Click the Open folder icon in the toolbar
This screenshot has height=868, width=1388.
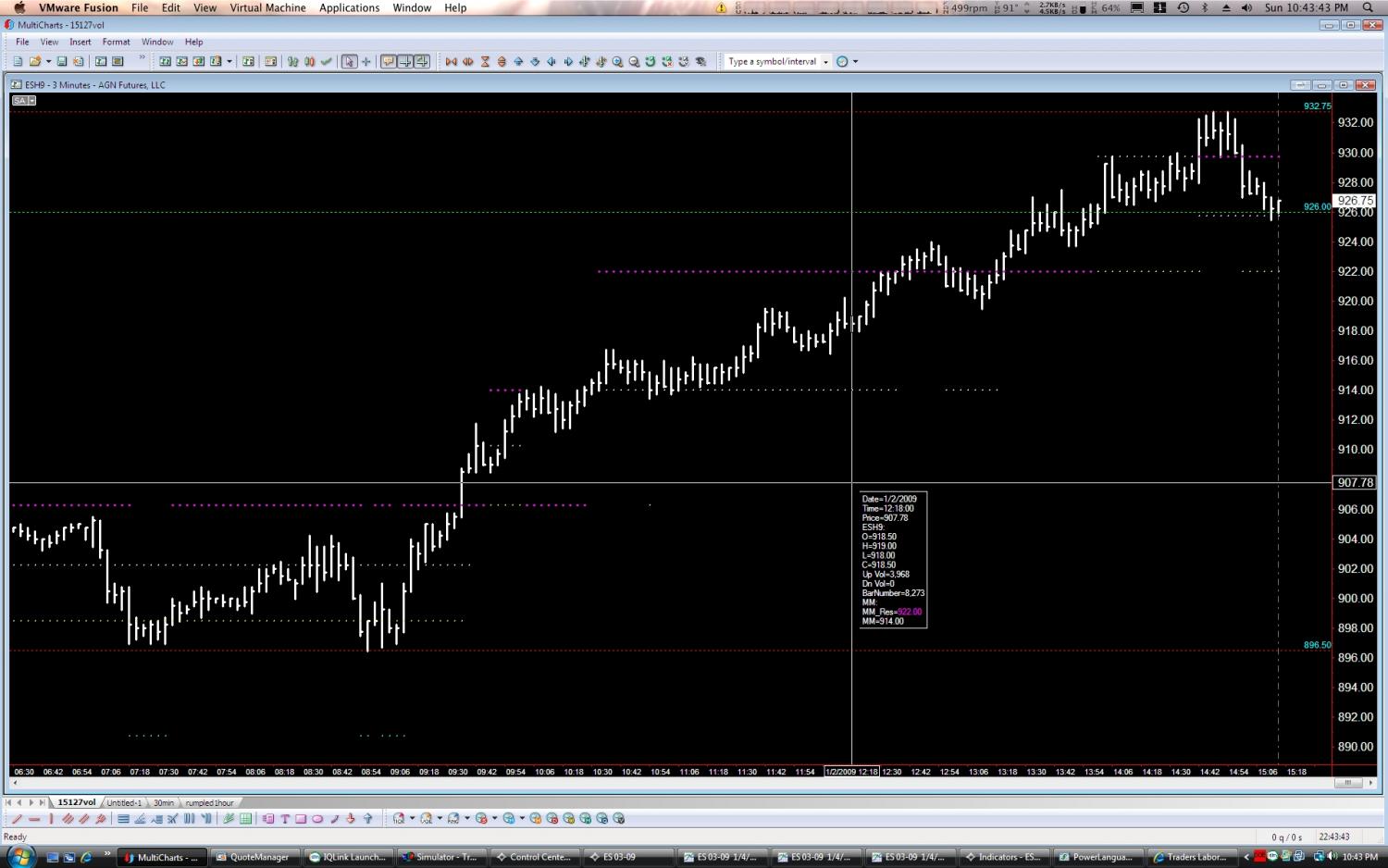[x=35, y=61]
